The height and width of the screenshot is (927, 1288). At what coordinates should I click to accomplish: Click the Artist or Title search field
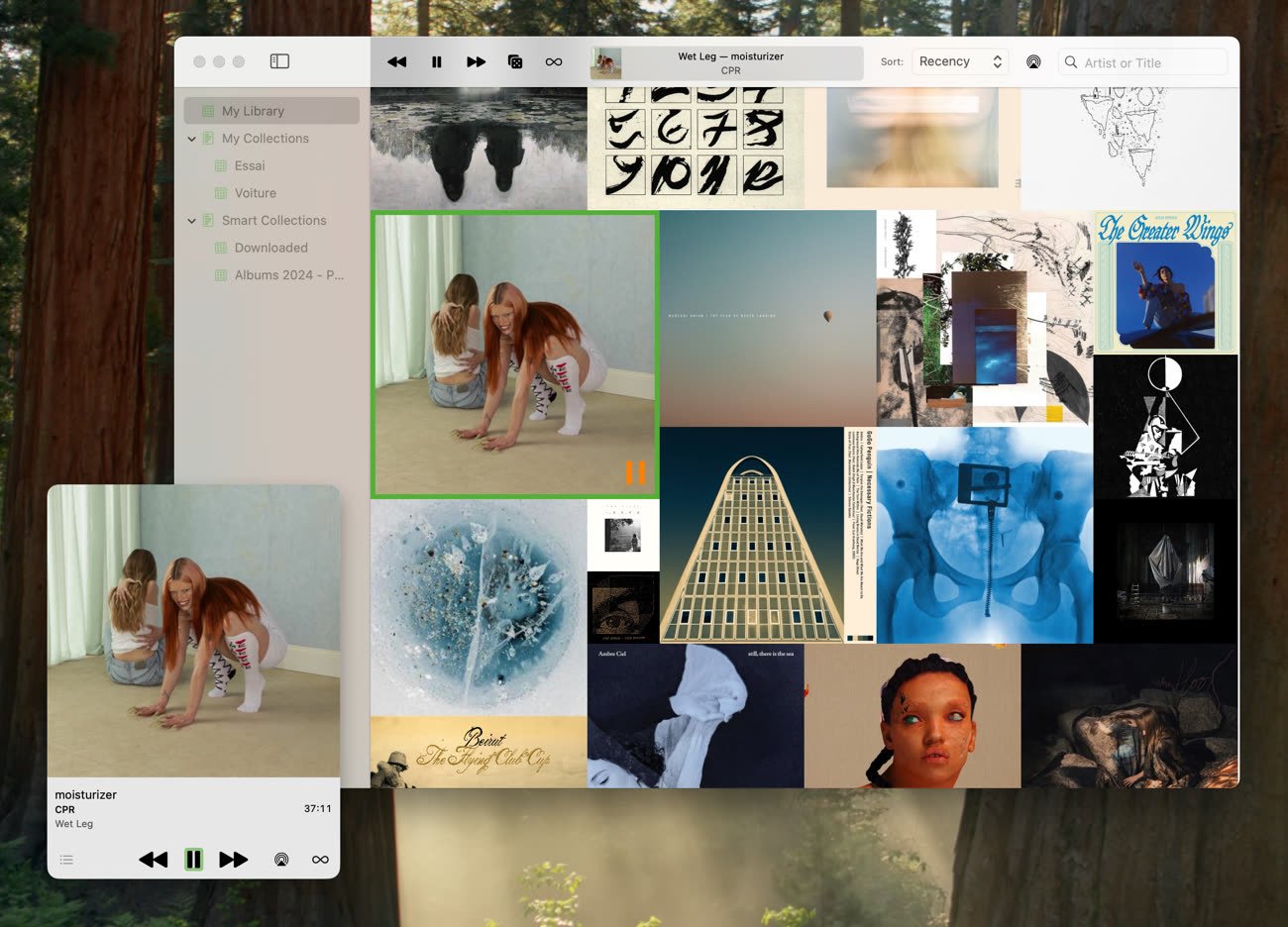pos(1143,62)
